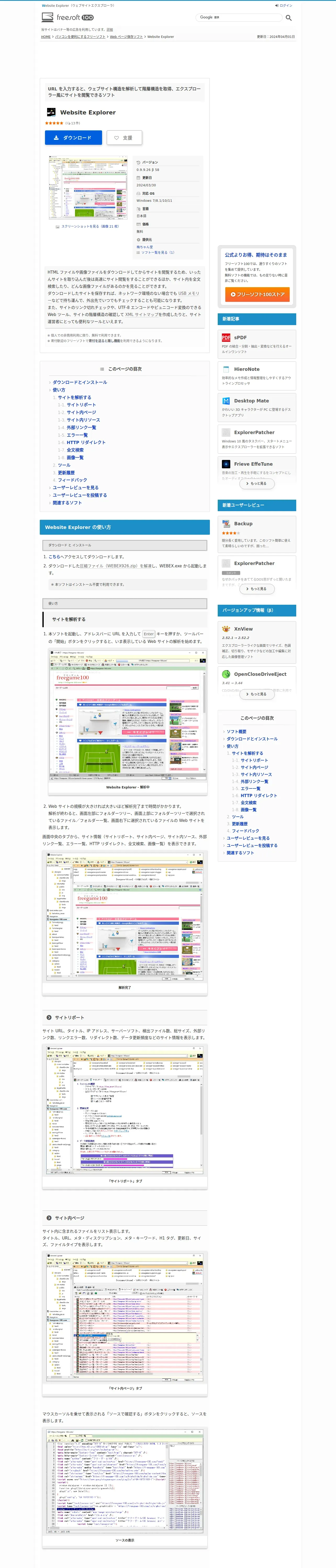This screenshot has width=336, height=1568.
Task: Click ソフト一覧を見る (1) link
Action: (158, 253)
